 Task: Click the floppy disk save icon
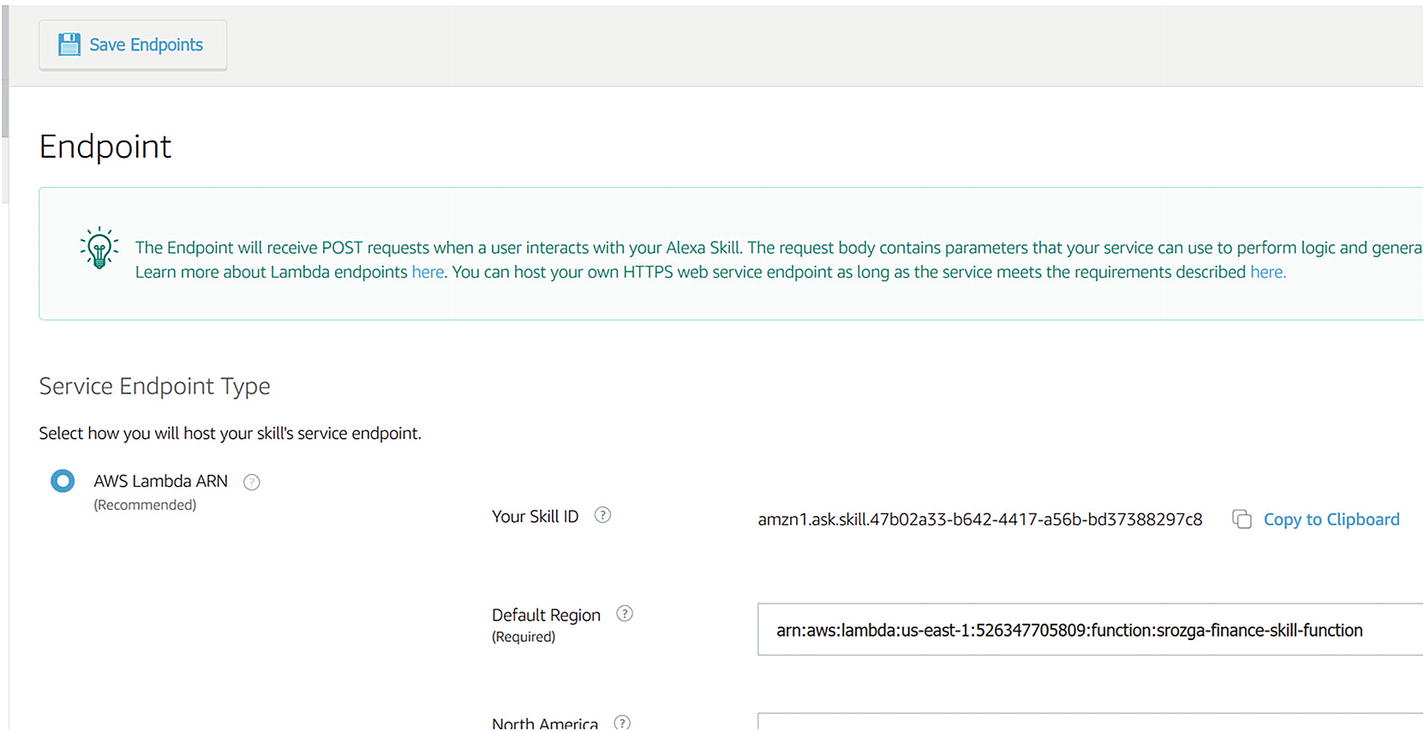(69, 45)
